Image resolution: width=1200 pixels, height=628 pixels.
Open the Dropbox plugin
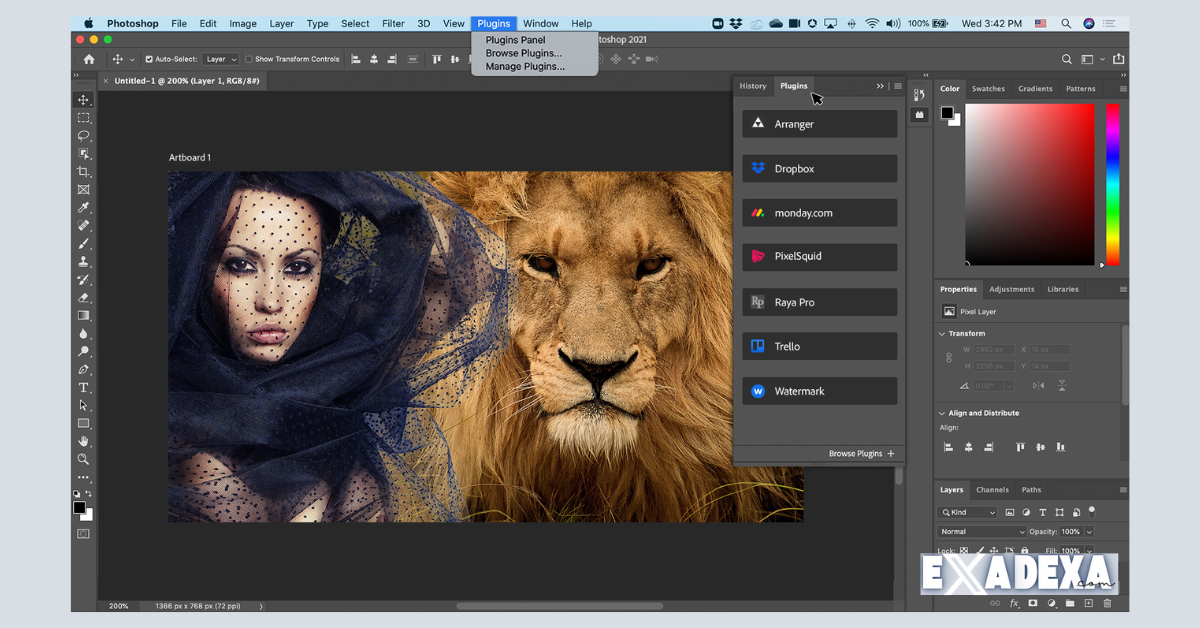(819, 168)
